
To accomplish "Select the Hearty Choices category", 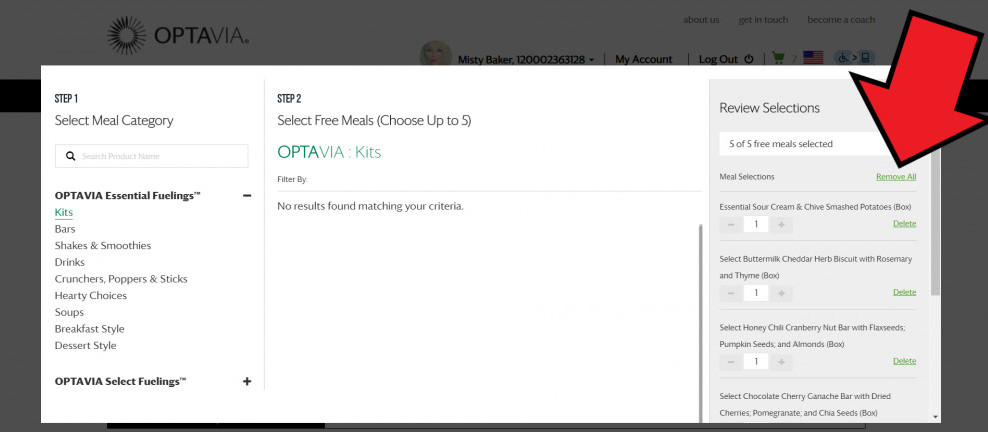I will coord(91,295).
